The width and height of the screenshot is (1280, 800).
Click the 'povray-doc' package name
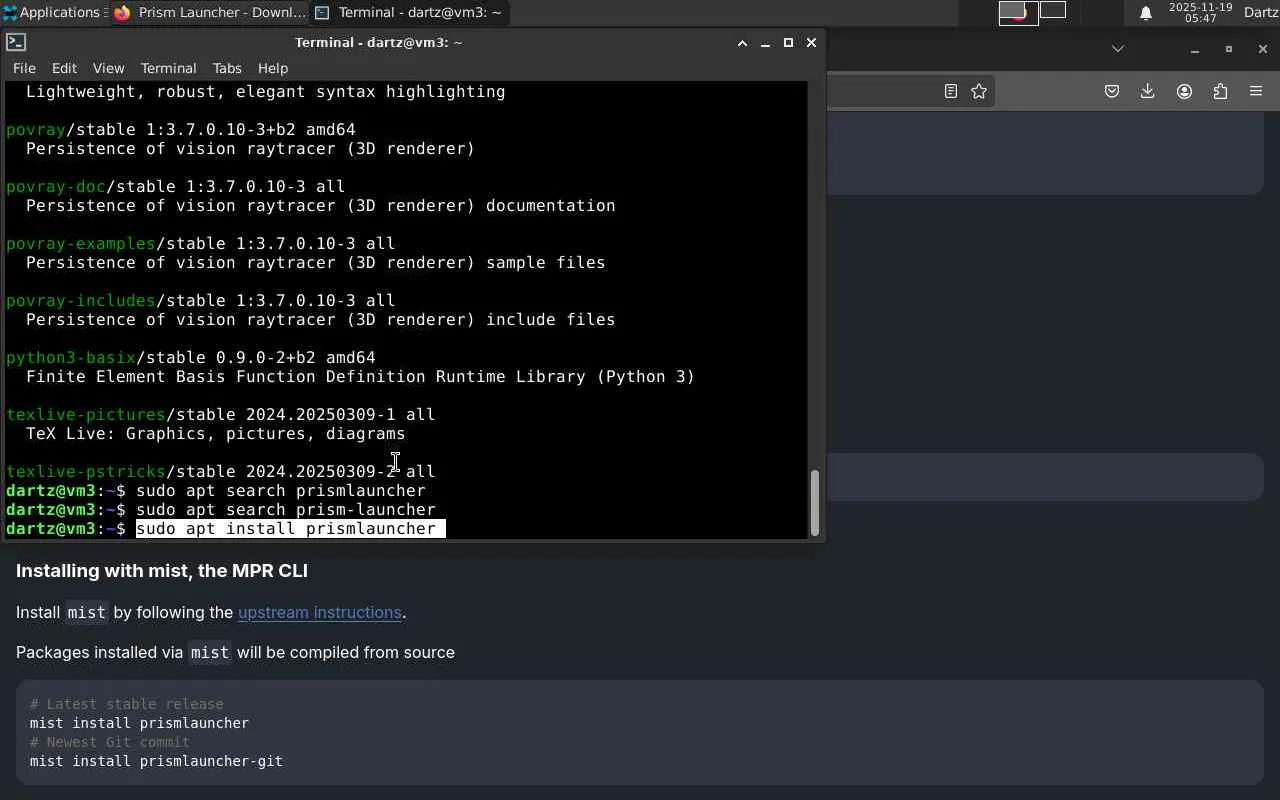[56, 186]
